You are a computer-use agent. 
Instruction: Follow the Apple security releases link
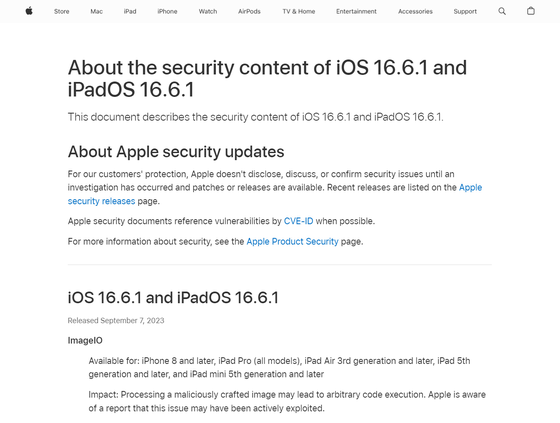[101, 201]
